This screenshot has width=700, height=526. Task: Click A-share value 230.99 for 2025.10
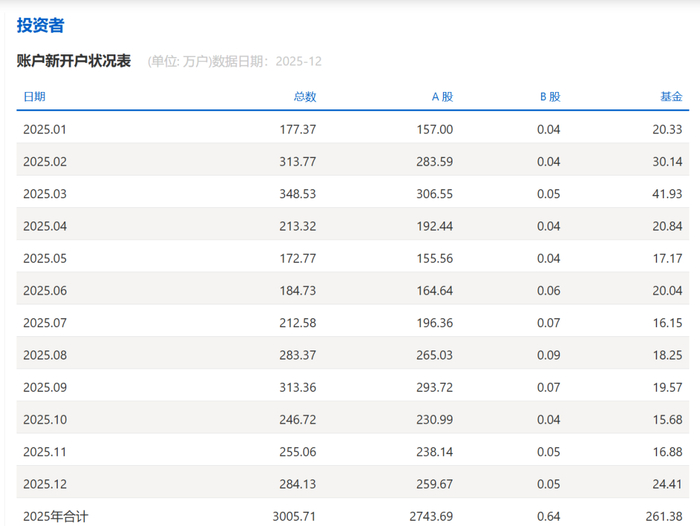coord(434,420)
